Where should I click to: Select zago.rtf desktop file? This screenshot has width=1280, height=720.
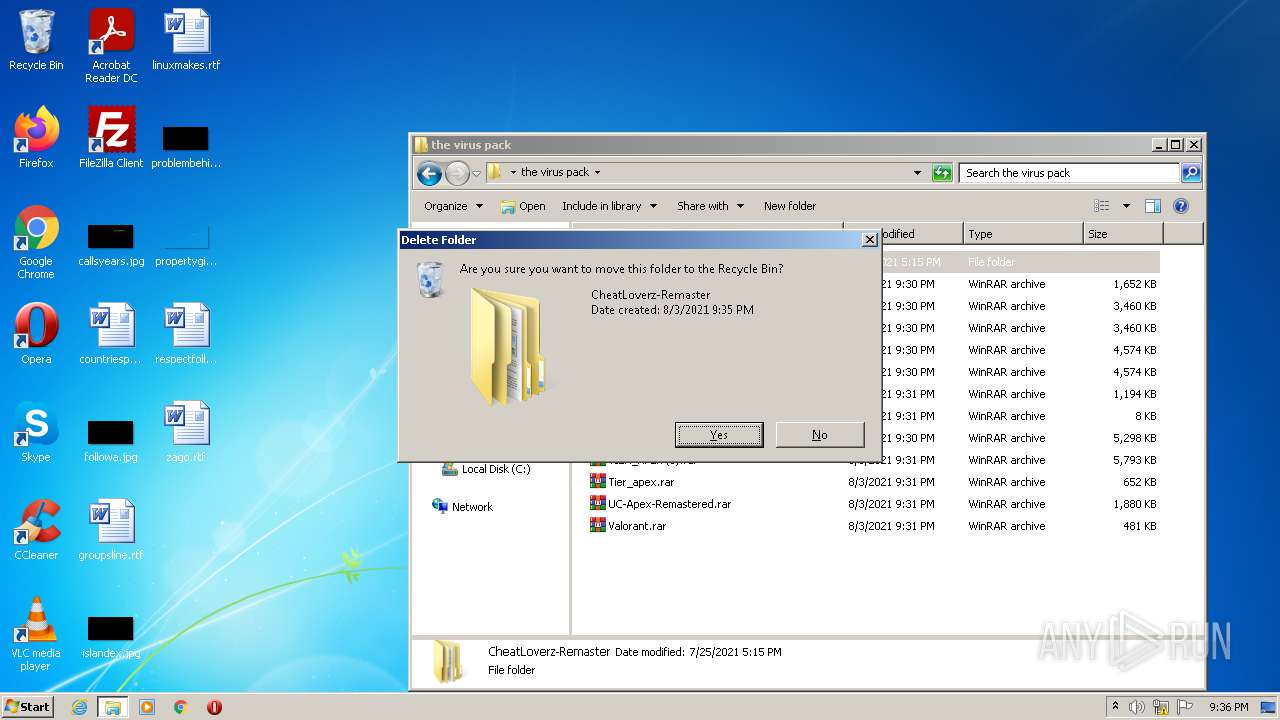[x=186, y=432]
